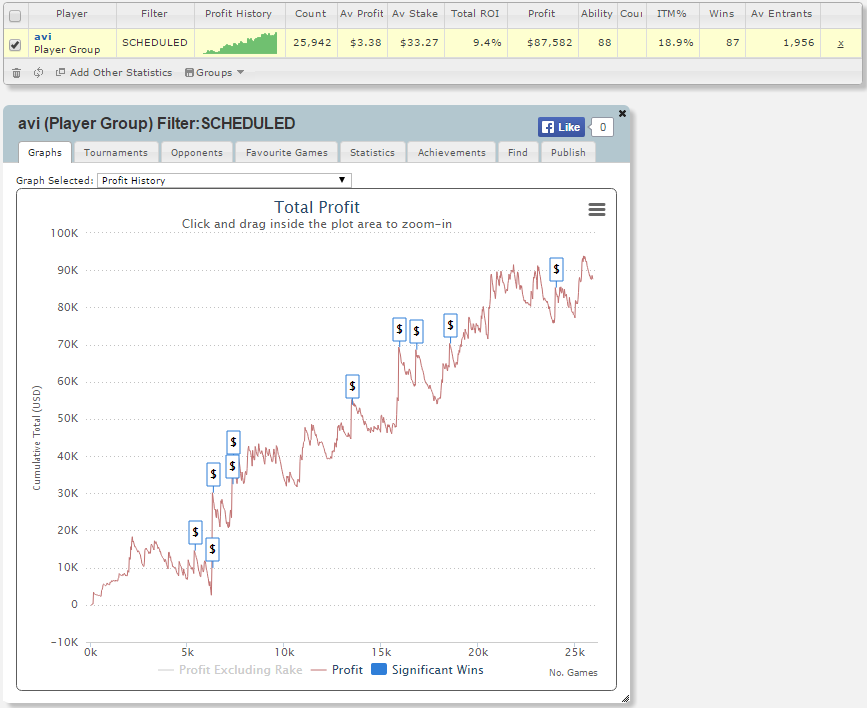Viewport: 867px width, 708px height.
Task: Click the panel resize grip corner
Action: pyautogui.click(x=625, y=699)
